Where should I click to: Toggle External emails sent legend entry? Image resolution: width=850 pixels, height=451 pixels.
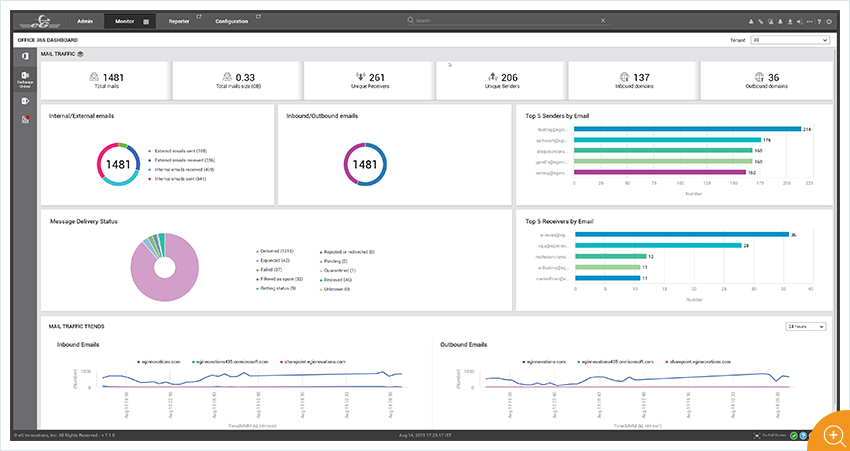[179, 151]
